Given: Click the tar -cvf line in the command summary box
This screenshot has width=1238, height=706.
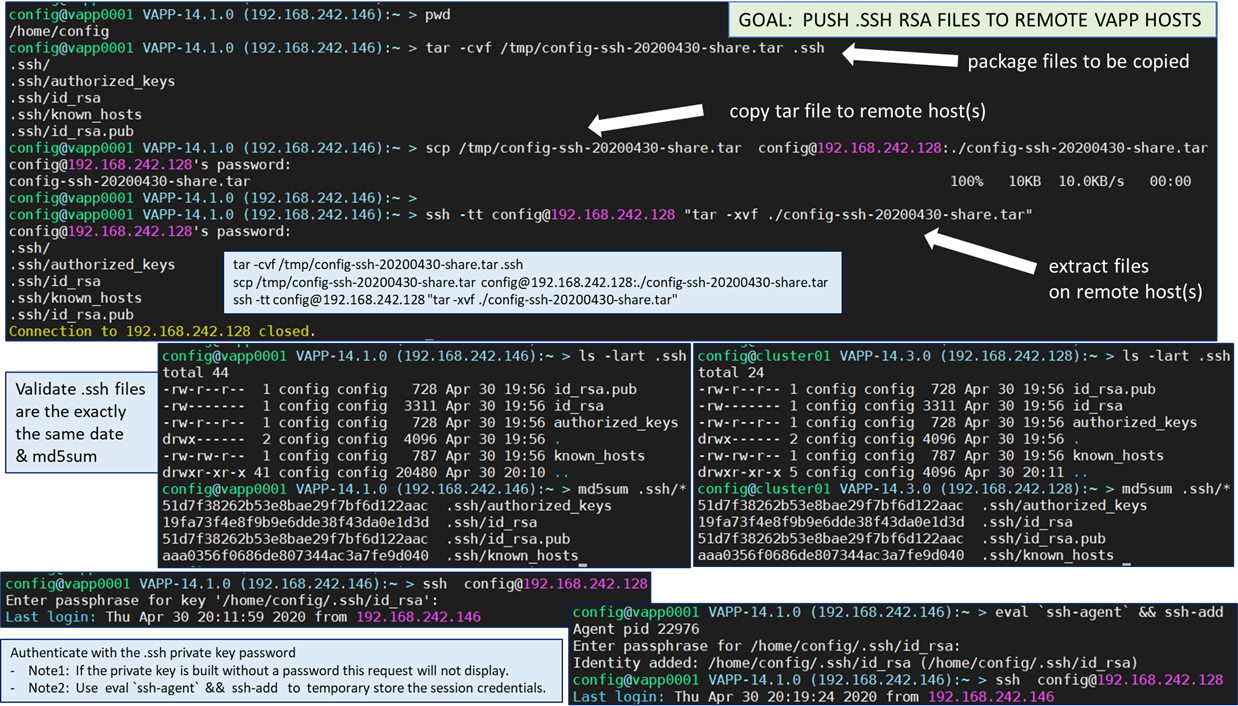Looking at the screenshot, I should [378, 265].
